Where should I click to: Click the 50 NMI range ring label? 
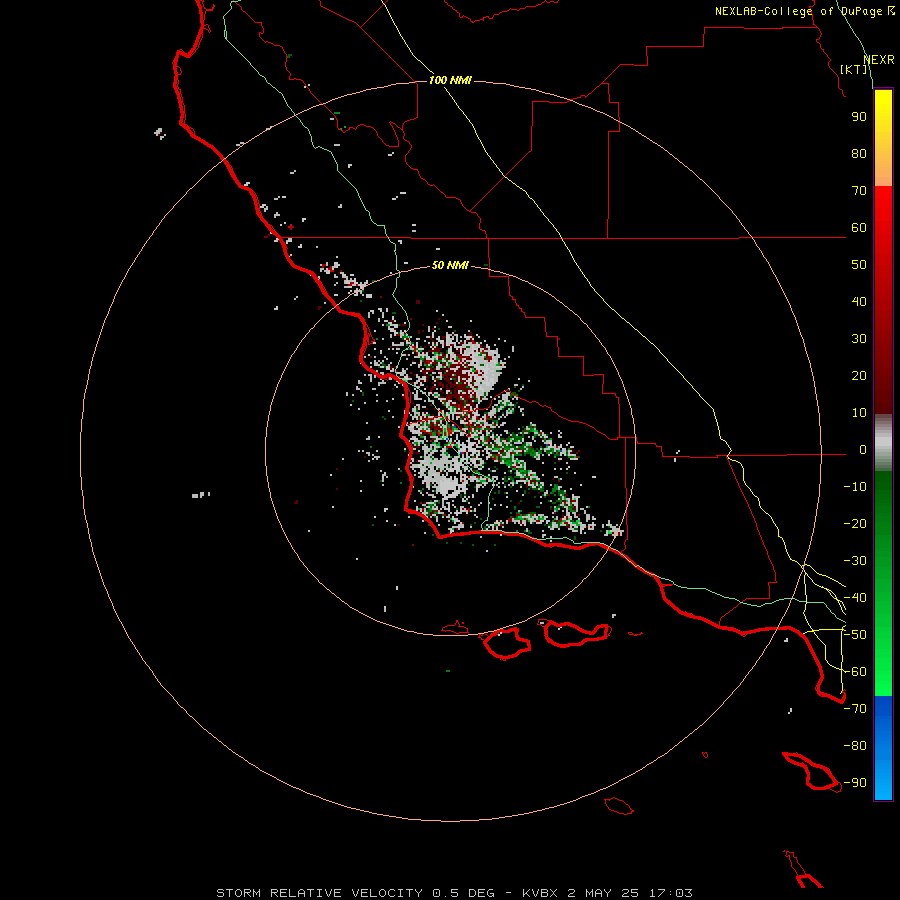(450, 265)
